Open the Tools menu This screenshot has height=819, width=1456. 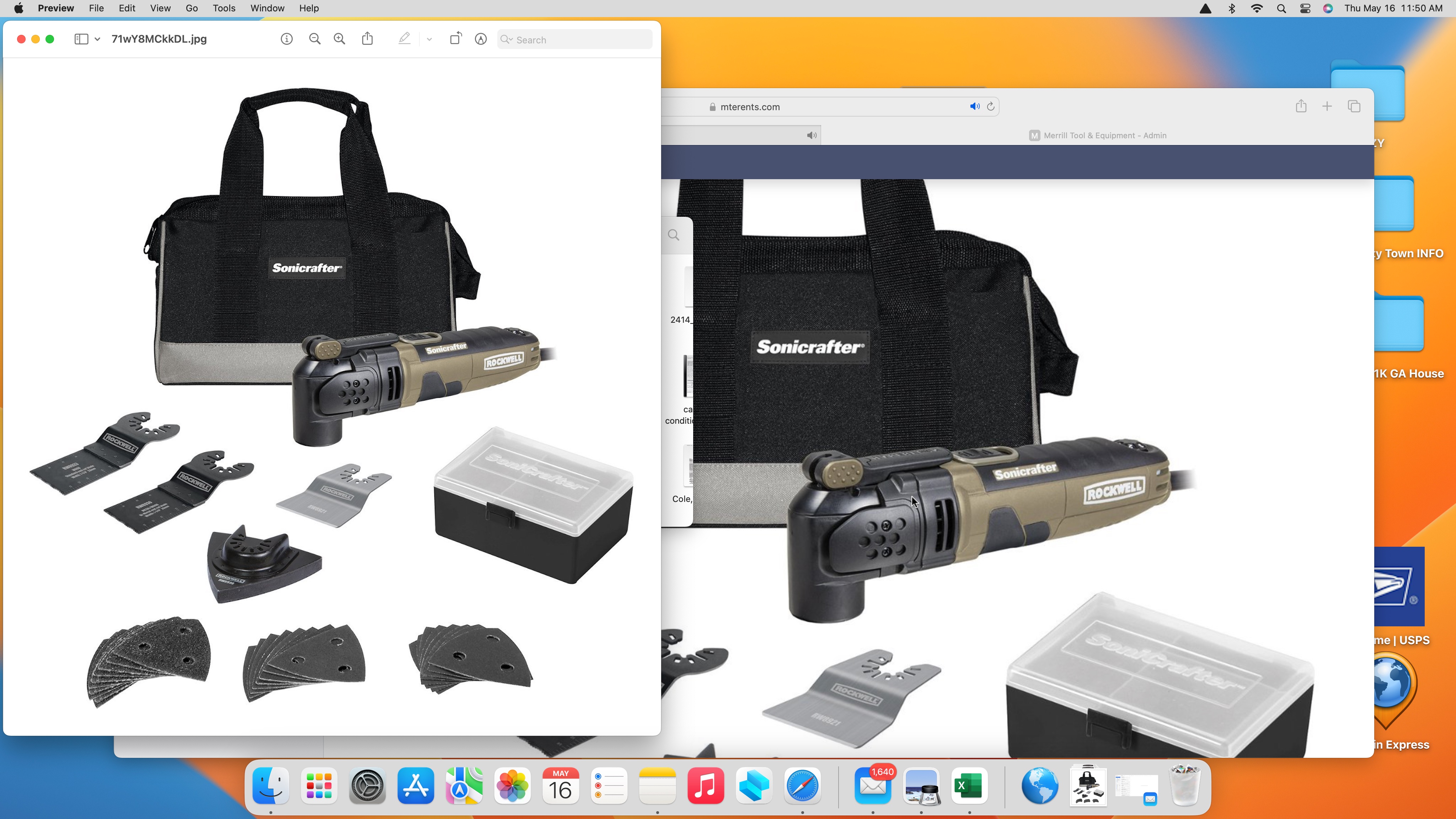pos(224,9)
